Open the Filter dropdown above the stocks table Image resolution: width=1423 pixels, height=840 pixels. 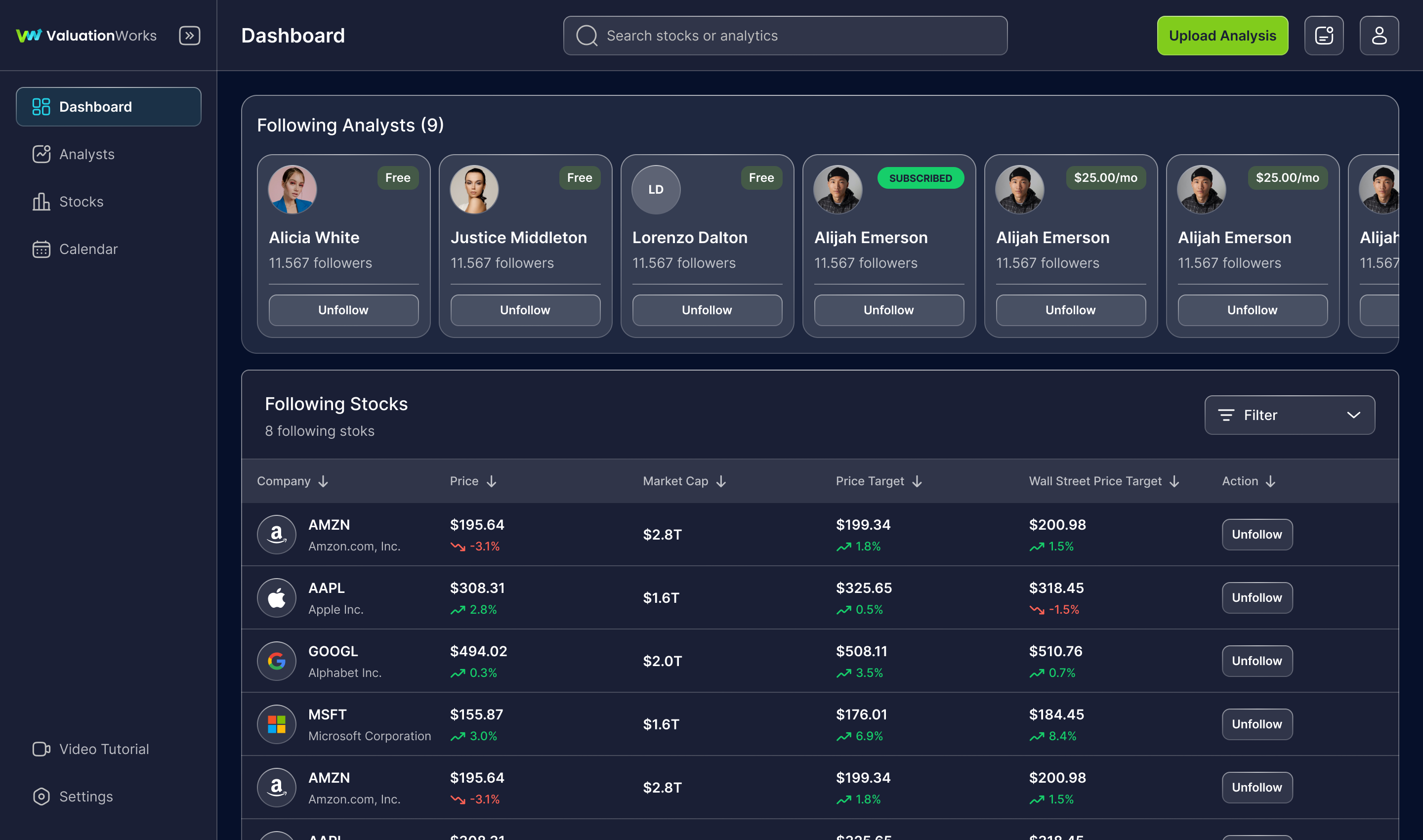(1290, 415)
